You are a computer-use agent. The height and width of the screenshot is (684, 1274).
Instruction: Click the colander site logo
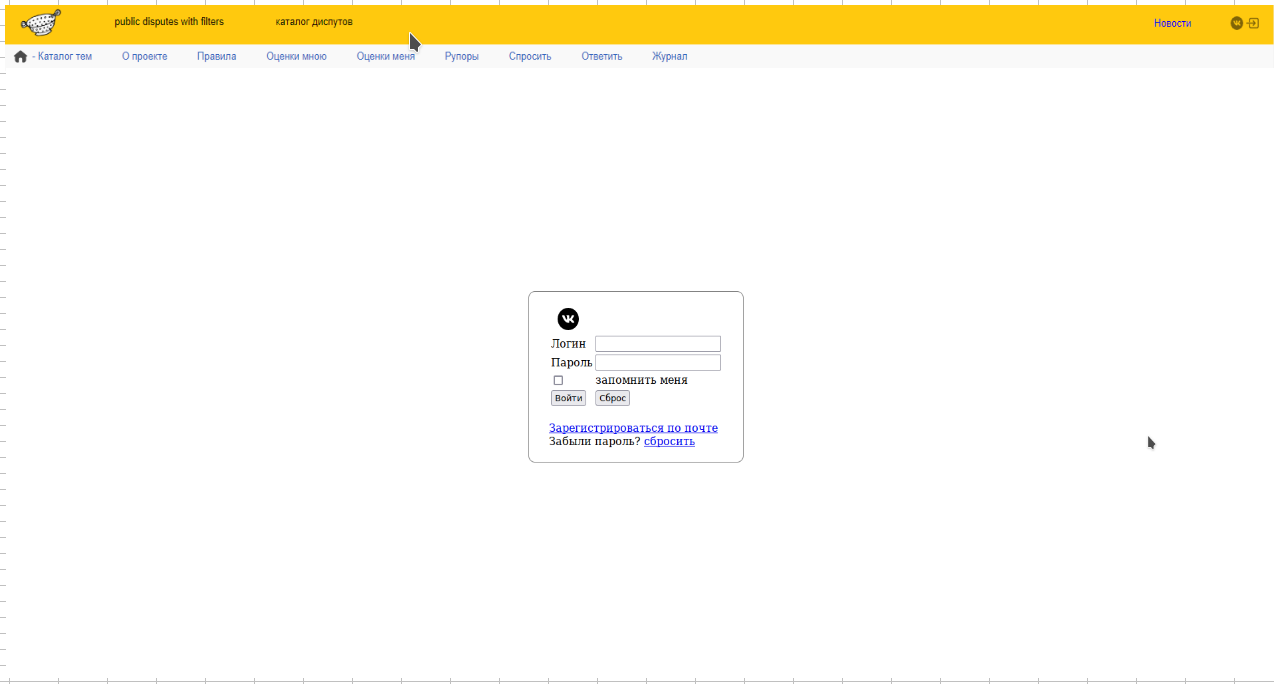[x=41, y=21]
